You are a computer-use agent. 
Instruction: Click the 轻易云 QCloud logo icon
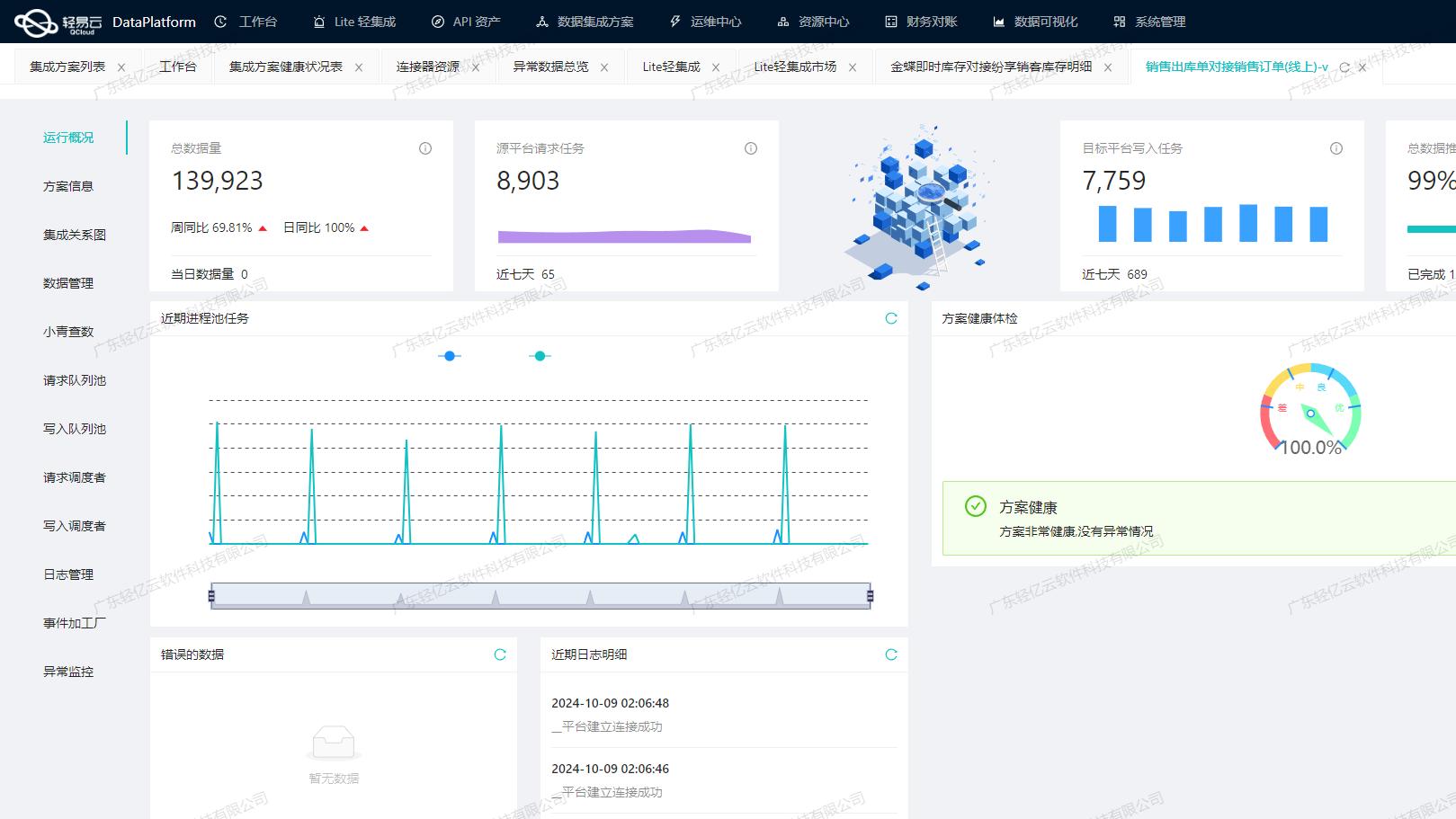(34, 21)
